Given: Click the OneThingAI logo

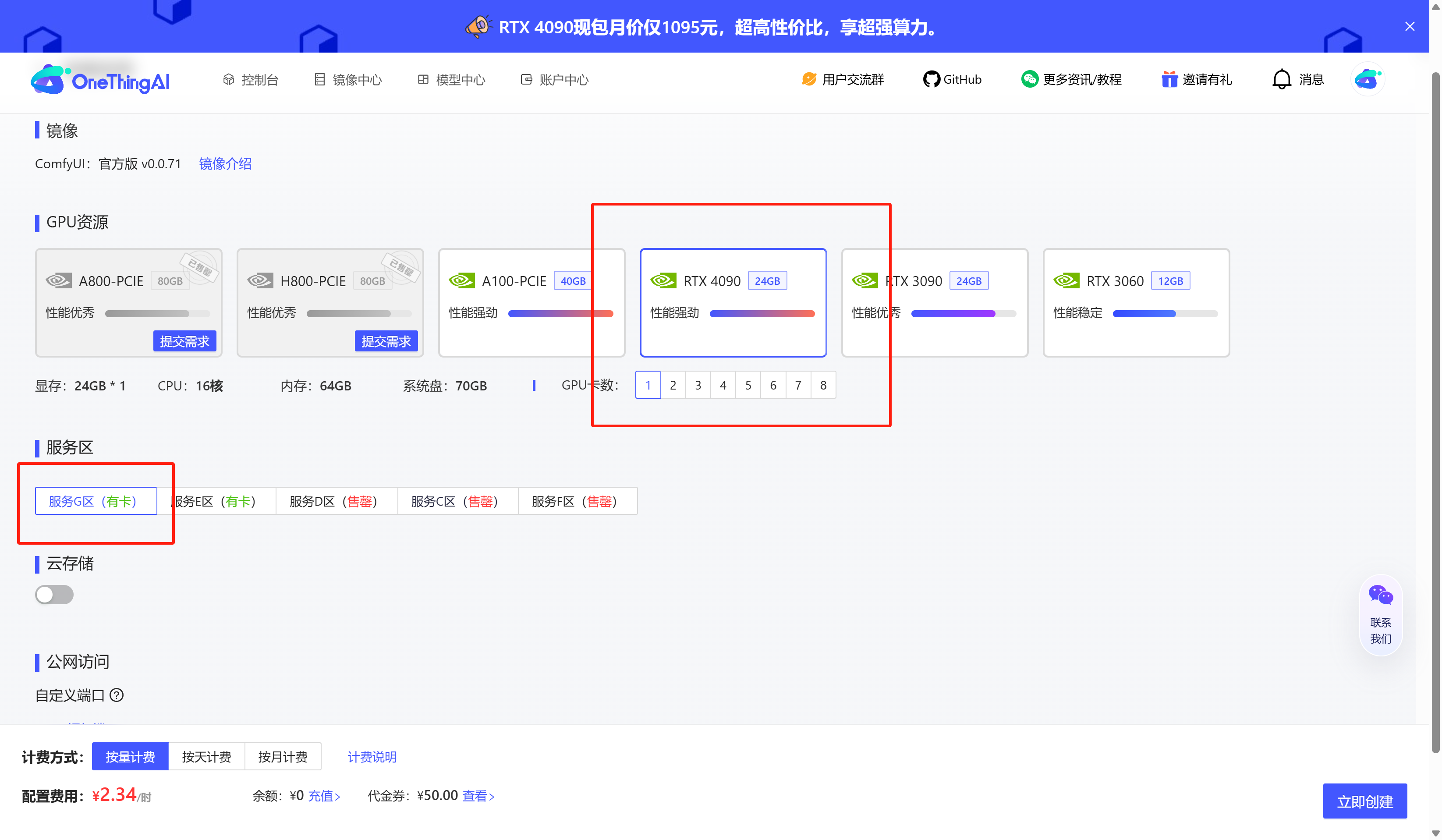Looking at the screenshot, I should coord(100,80).
